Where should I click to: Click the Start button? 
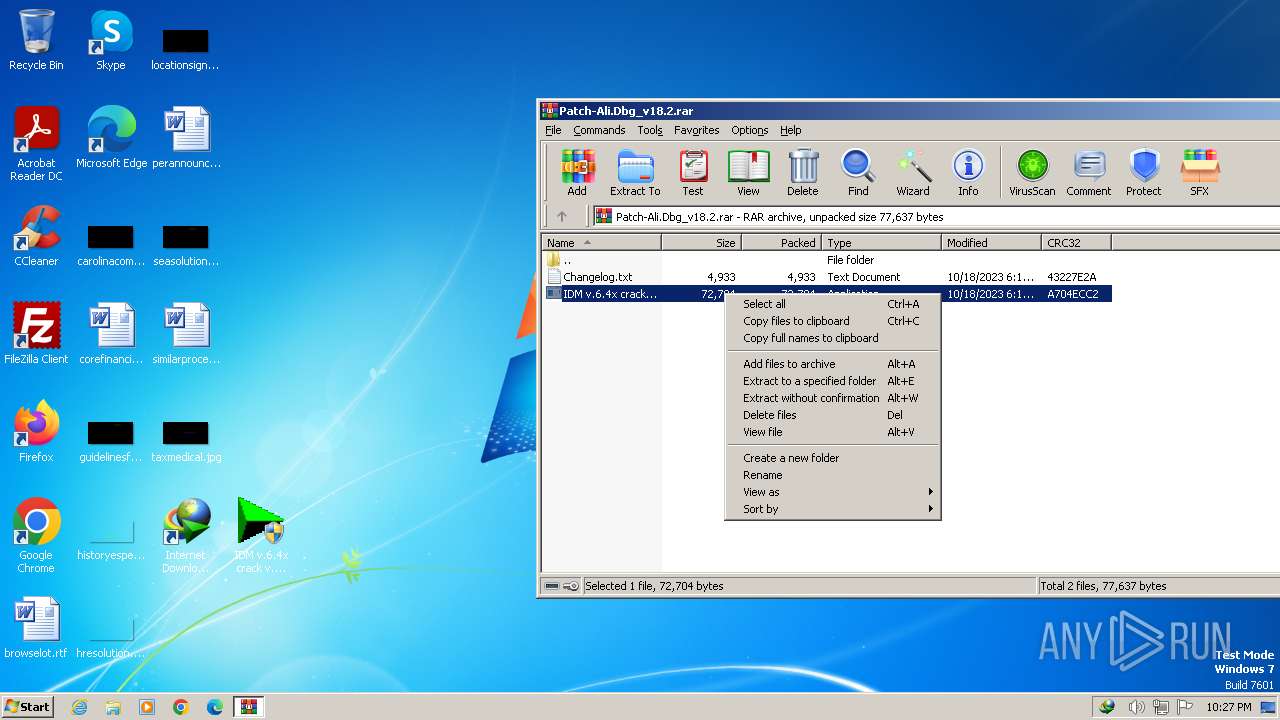point(28,706)
